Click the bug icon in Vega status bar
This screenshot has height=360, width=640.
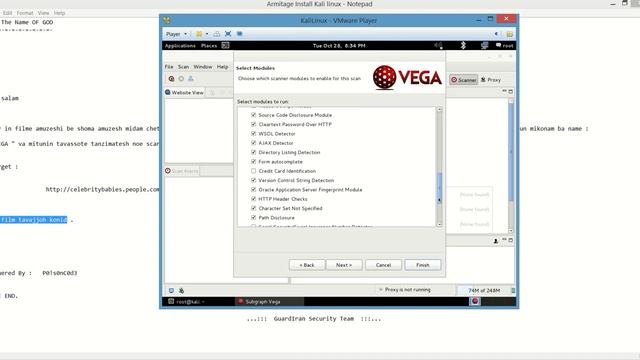(x=181, y=290)
